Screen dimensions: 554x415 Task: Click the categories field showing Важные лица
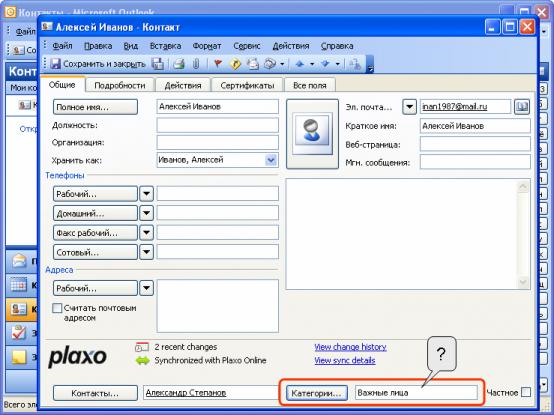click(416, 393)
